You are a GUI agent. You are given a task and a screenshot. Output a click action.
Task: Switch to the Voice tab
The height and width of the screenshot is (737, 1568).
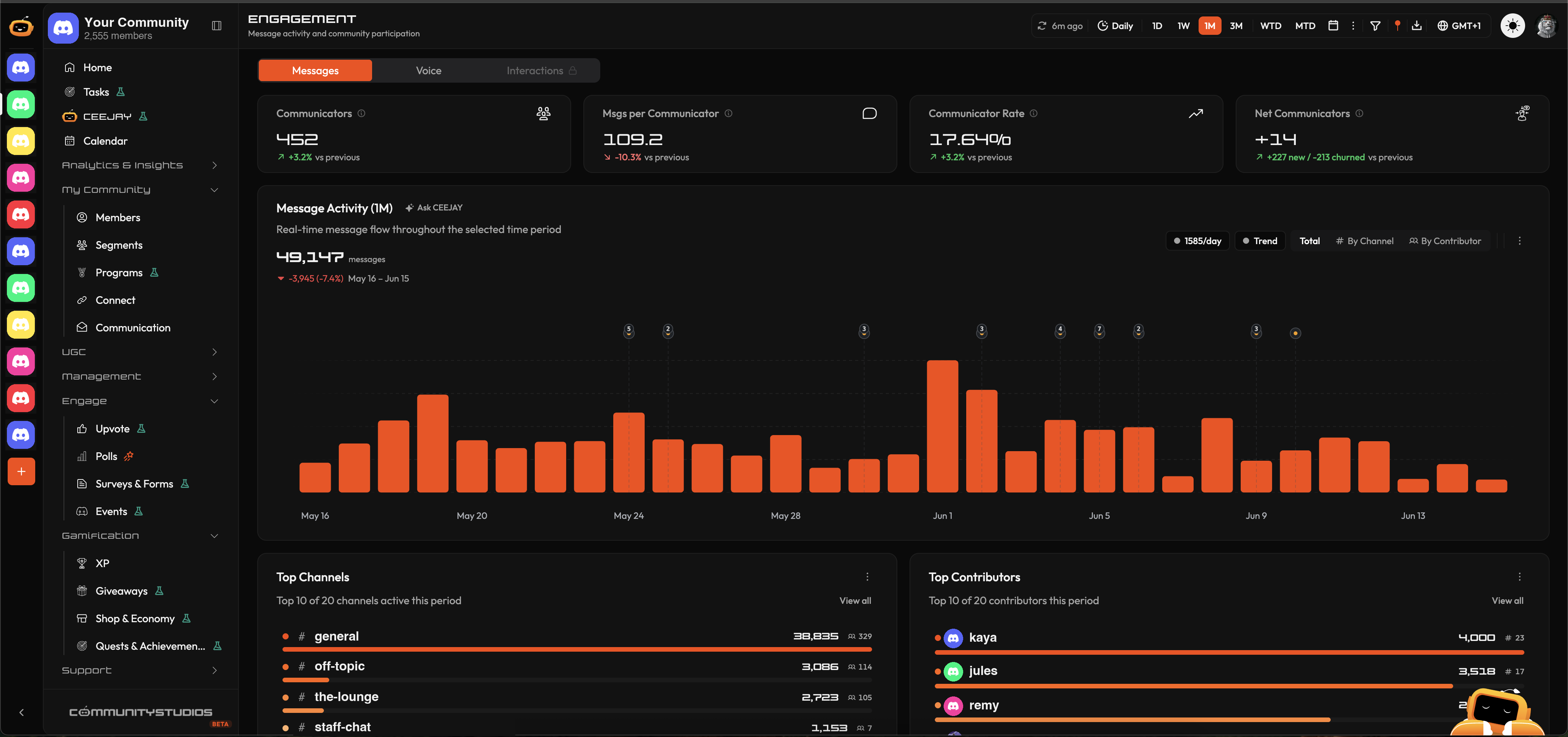pyautogui.click(x=428, y=70)
